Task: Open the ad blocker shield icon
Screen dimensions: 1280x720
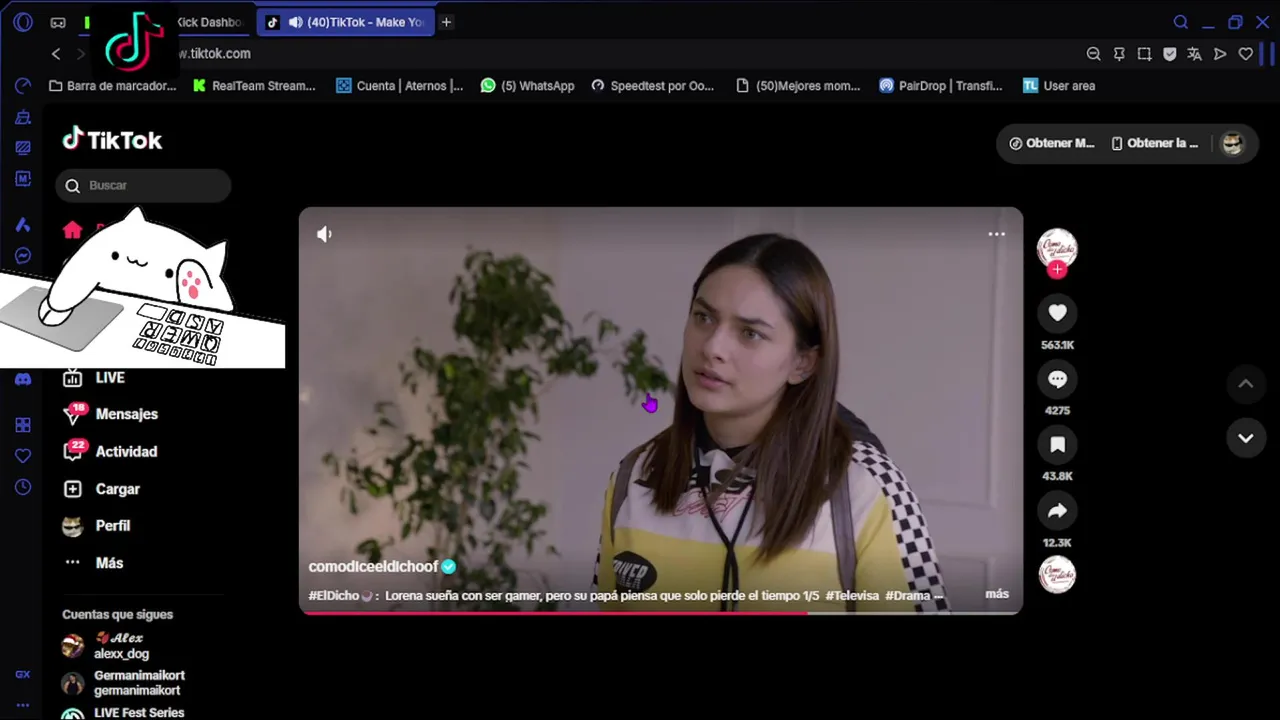Action: (x=1169, y=54)
